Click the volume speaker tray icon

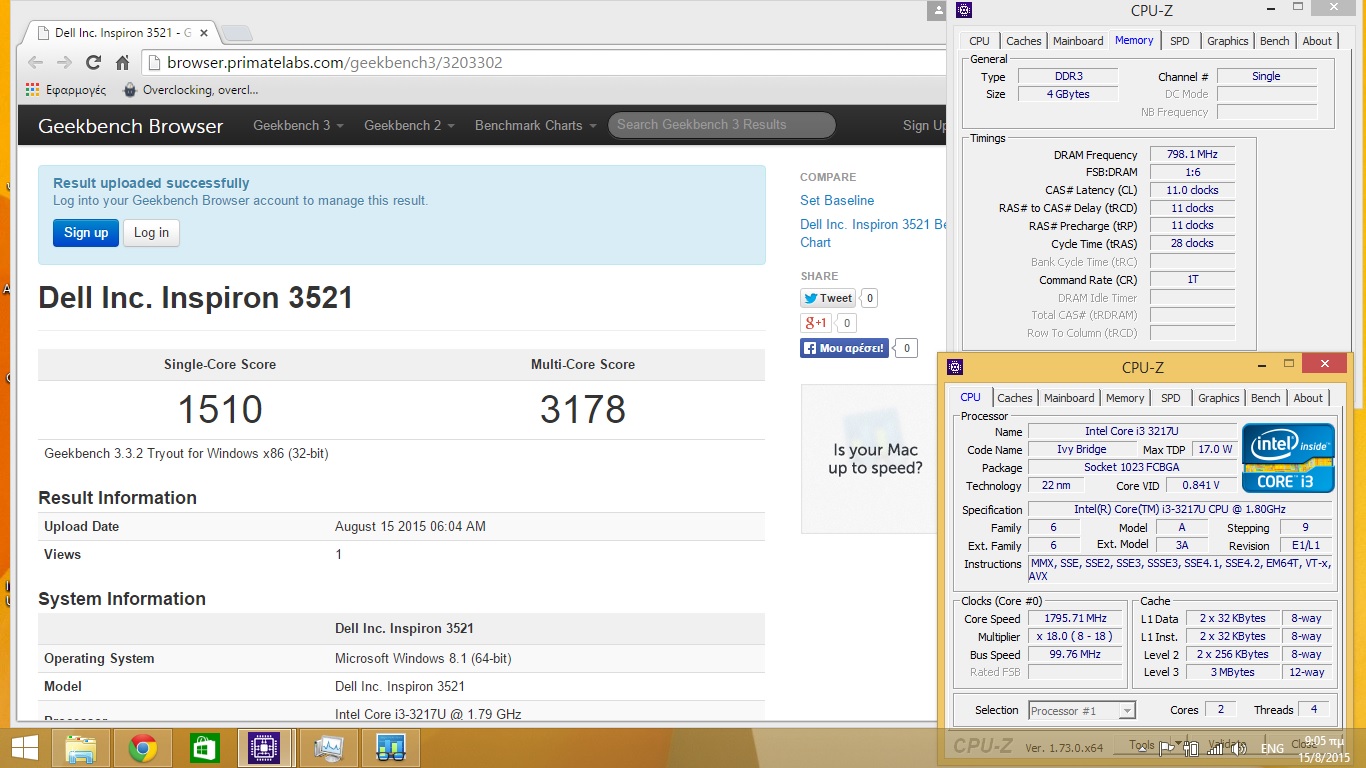click(1239, 748)
